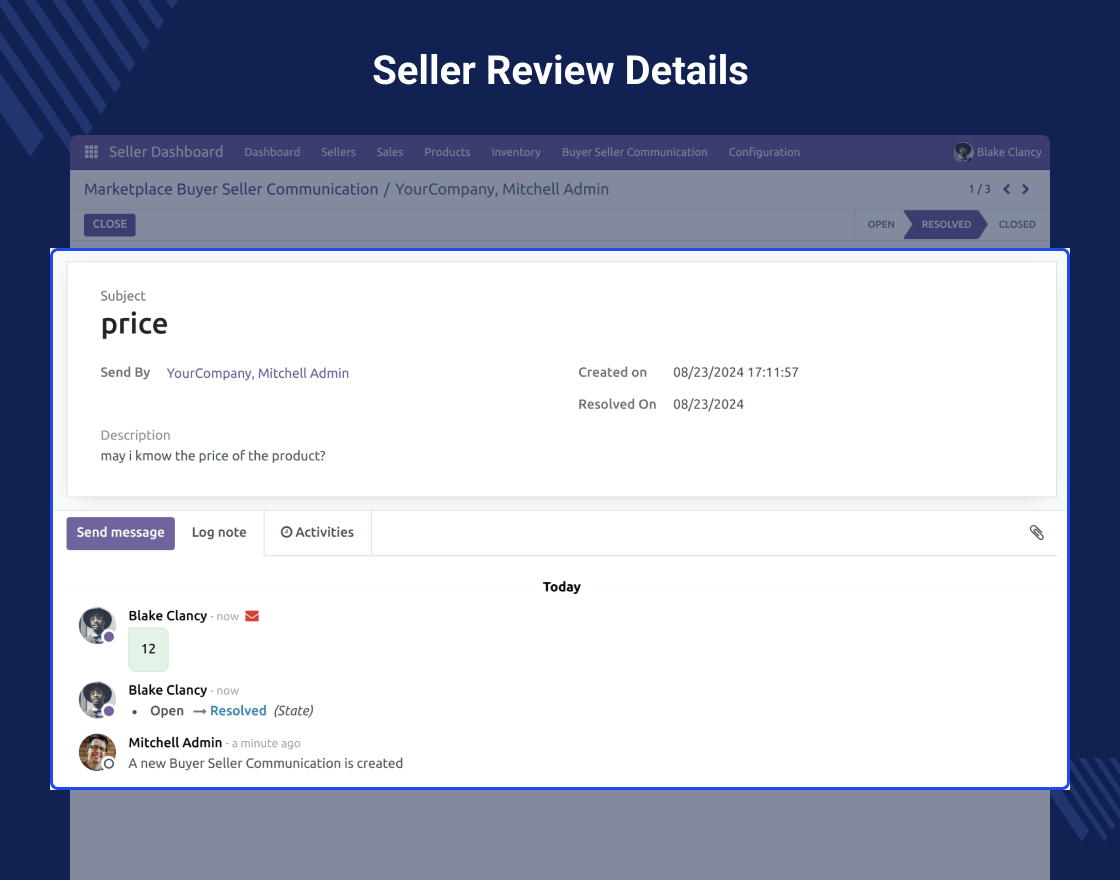Click the 'Today' date separator label
Viewport: 1120px width, 880px height.
click(561, 587)
